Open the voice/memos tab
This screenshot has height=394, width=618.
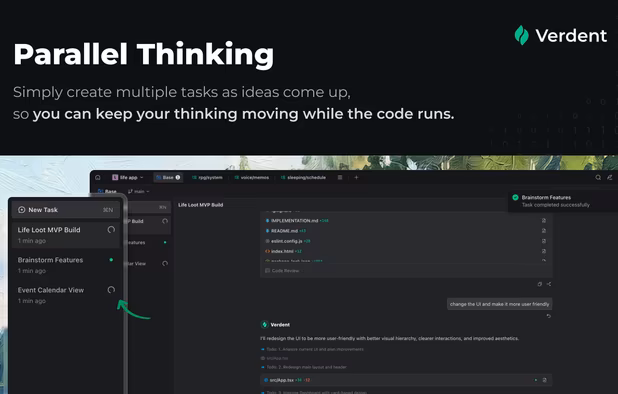pyautogui.click(x=251, y=178)
